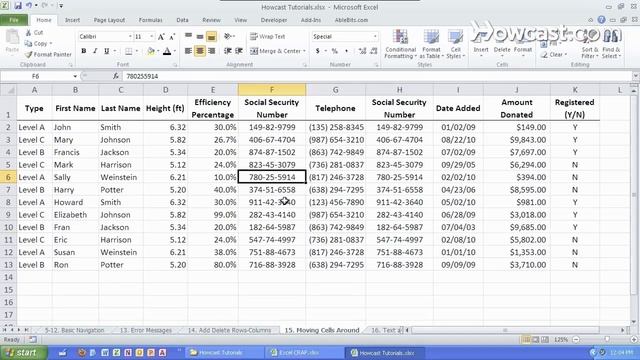
Task: Open the Merge & Center dropdown arrow
Action: pyautogui.click(x=304, y=51)
